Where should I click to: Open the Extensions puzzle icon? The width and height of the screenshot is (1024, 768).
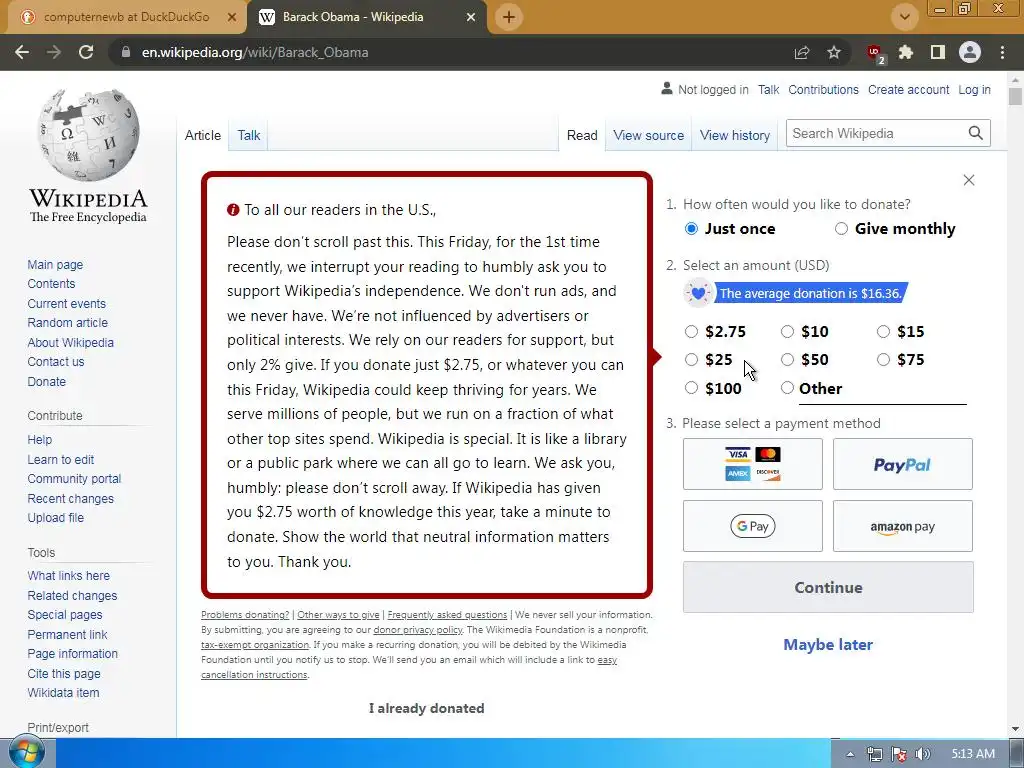[x=906, y=52]
